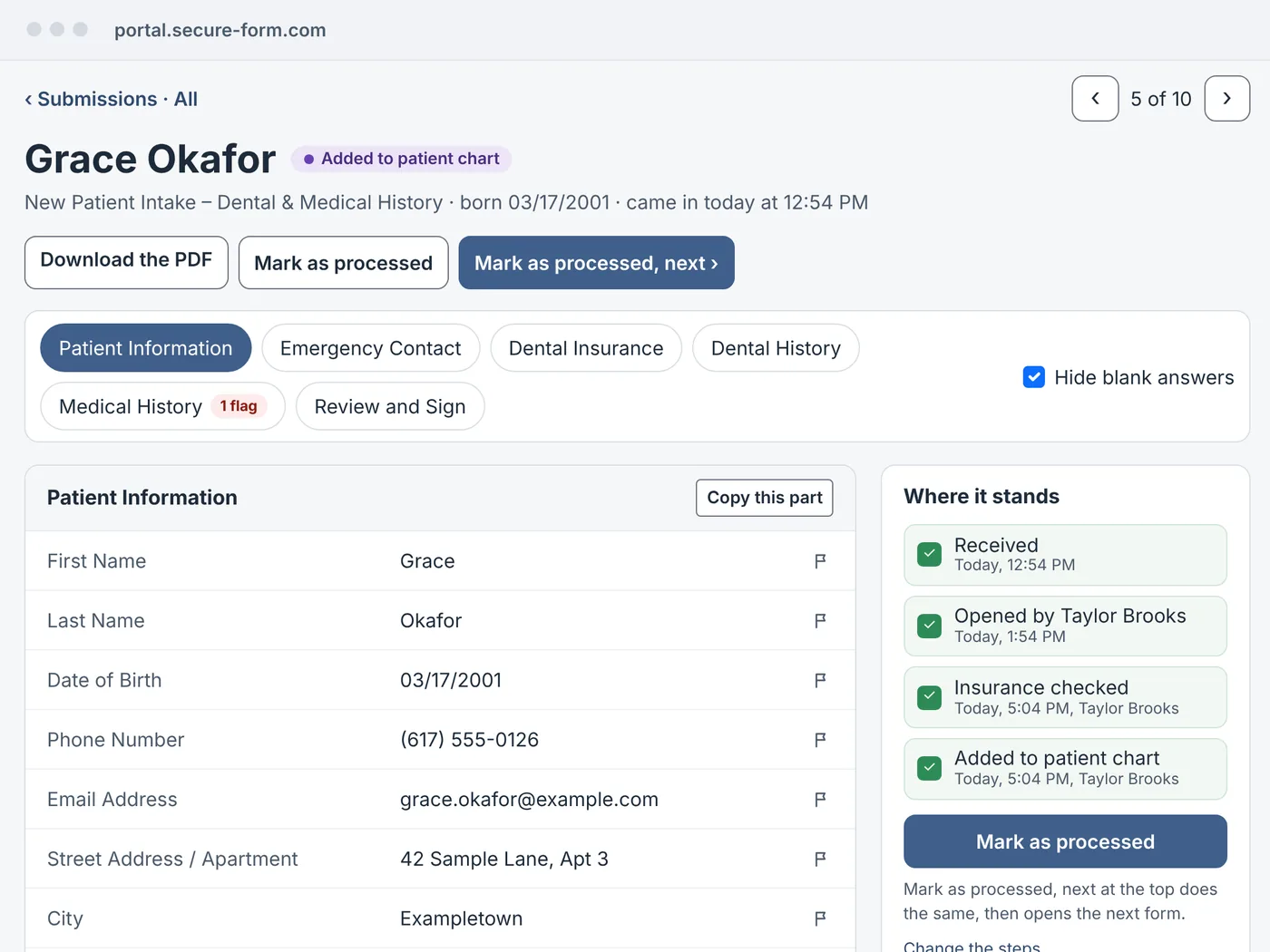This screenshot has height=952, width=1270.
Task: Click top Mark as processed outline button
Action: tap(344, 263)
